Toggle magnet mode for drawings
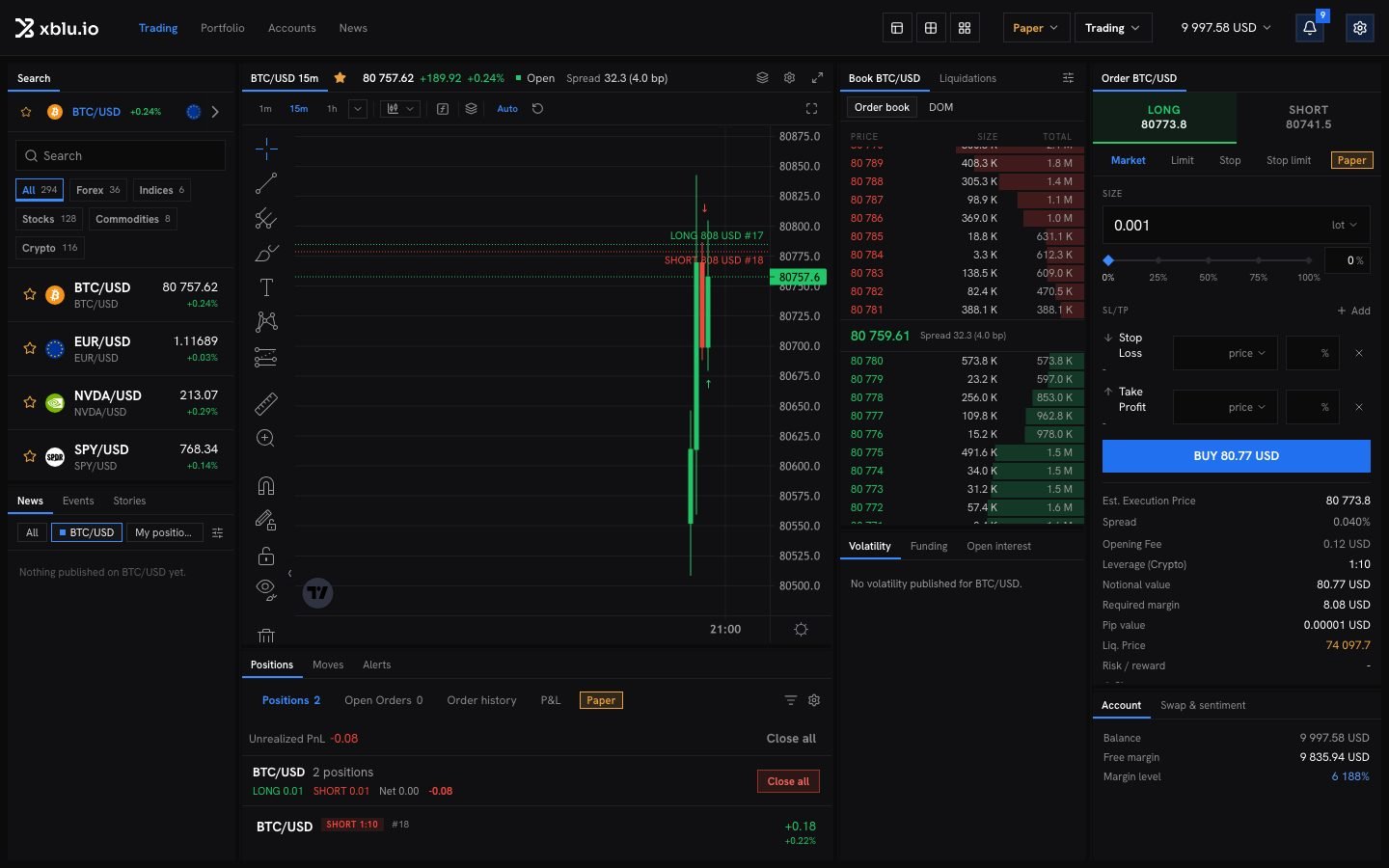 266,485
